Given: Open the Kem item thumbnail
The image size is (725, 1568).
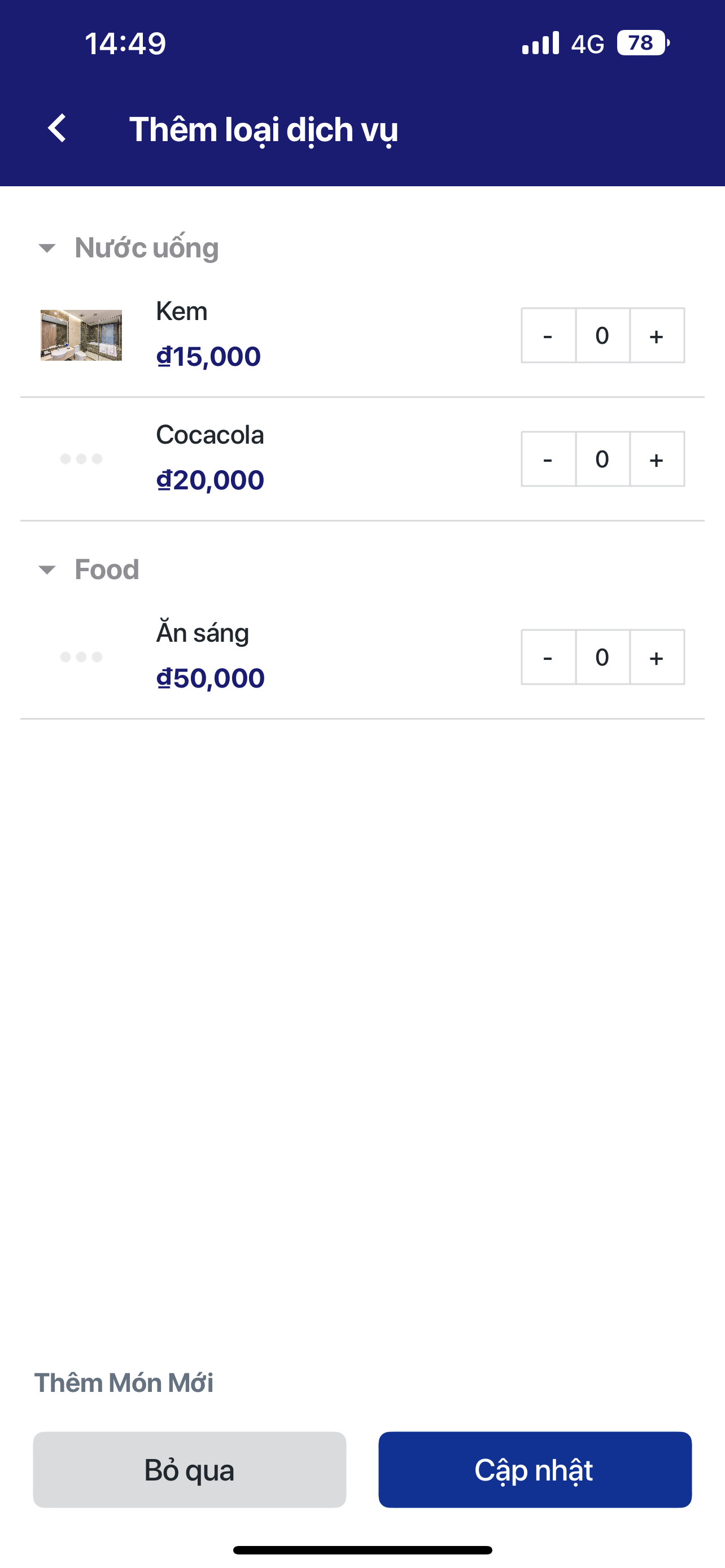Looking at the screenshot, I should 81,335.
